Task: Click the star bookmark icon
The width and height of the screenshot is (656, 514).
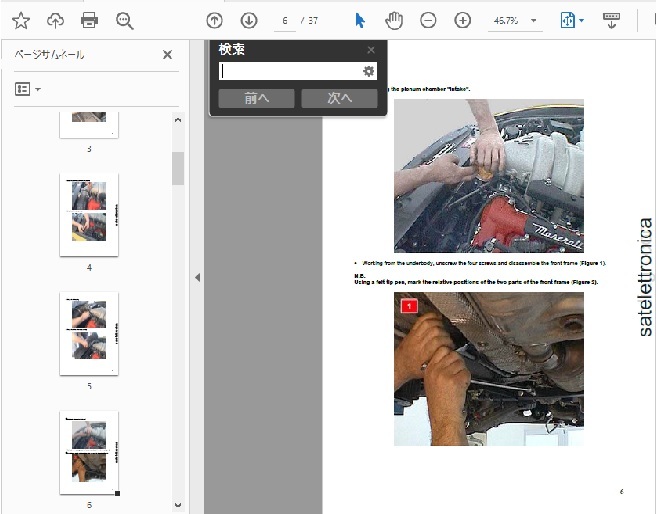Action: tap(20, 20)
